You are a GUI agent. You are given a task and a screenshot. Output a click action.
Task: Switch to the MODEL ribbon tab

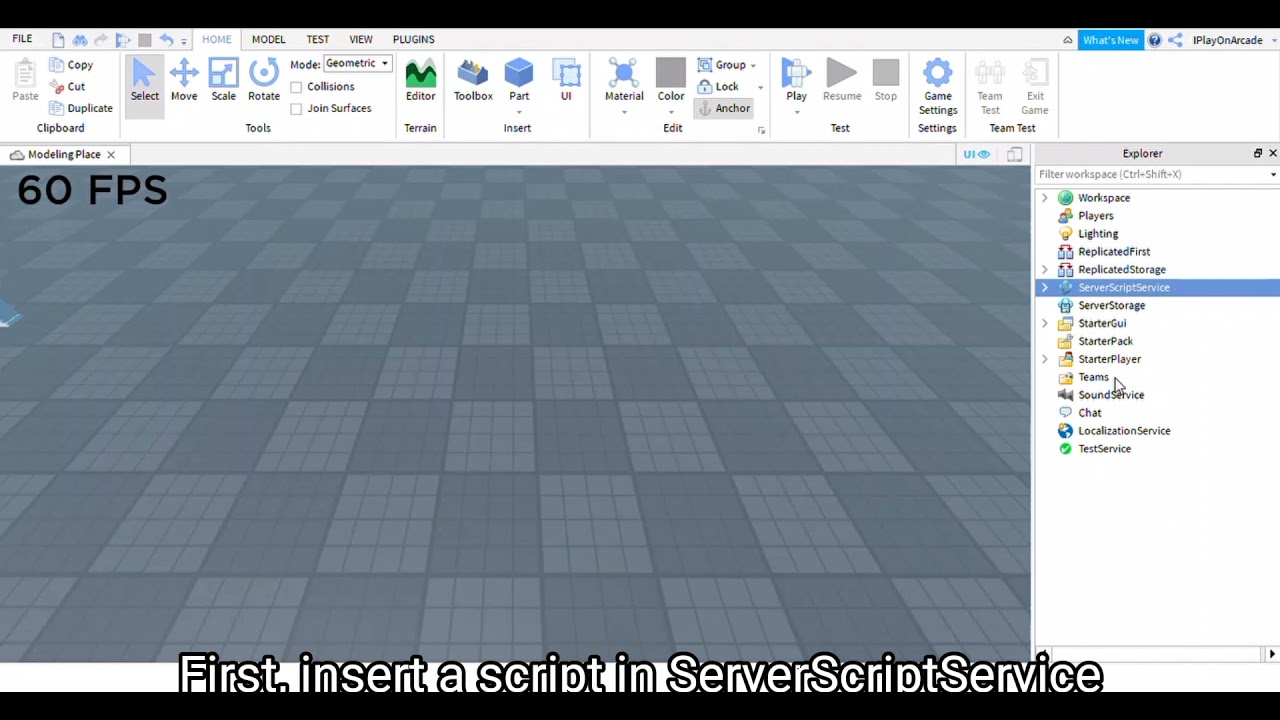268,40
